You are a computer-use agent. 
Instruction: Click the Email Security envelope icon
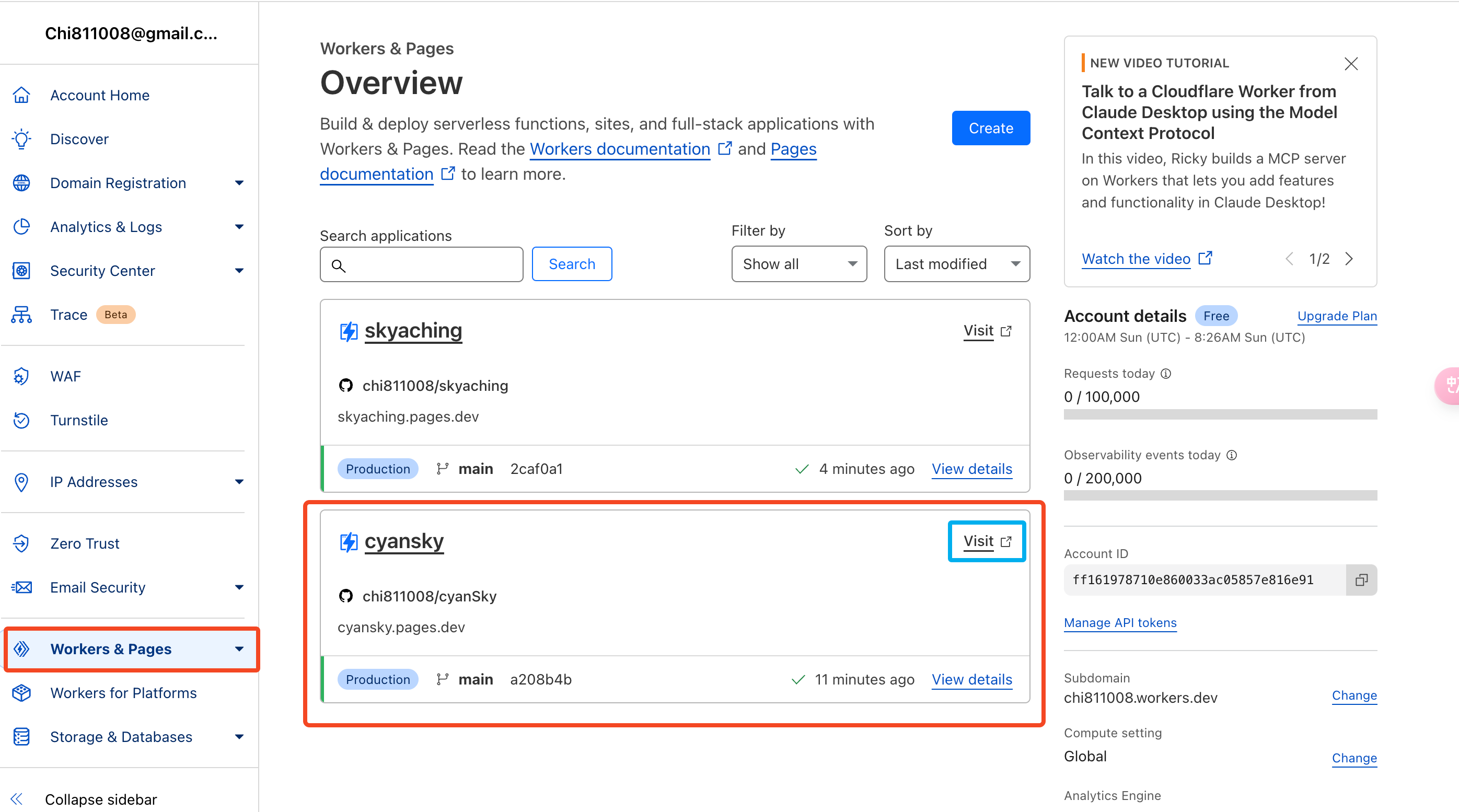tap(21, 587)
